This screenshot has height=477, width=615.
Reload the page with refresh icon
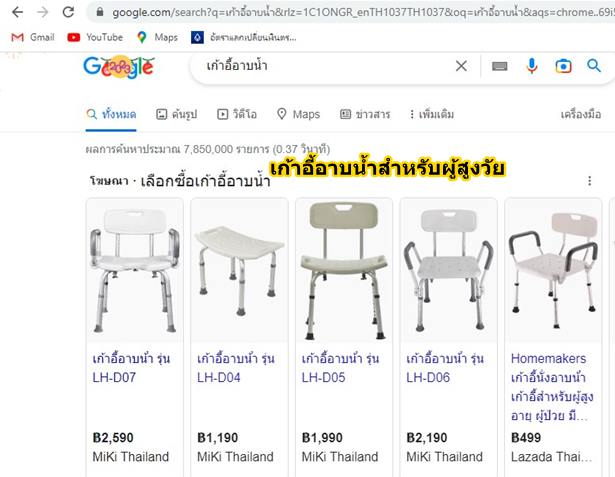click(x=68, y=13)
